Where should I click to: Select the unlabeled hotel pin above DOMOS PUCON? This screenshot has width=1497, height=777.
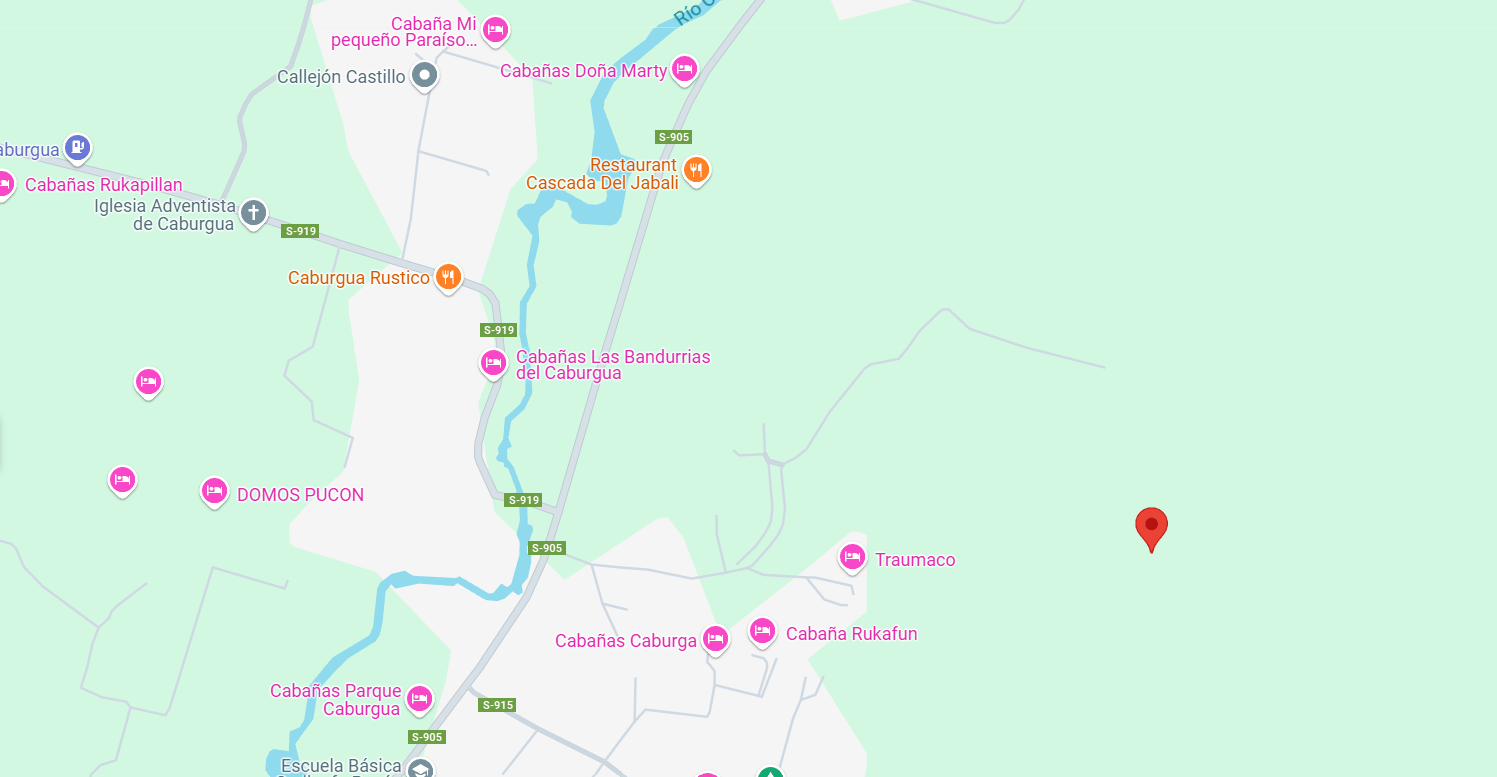click(148, 382)
